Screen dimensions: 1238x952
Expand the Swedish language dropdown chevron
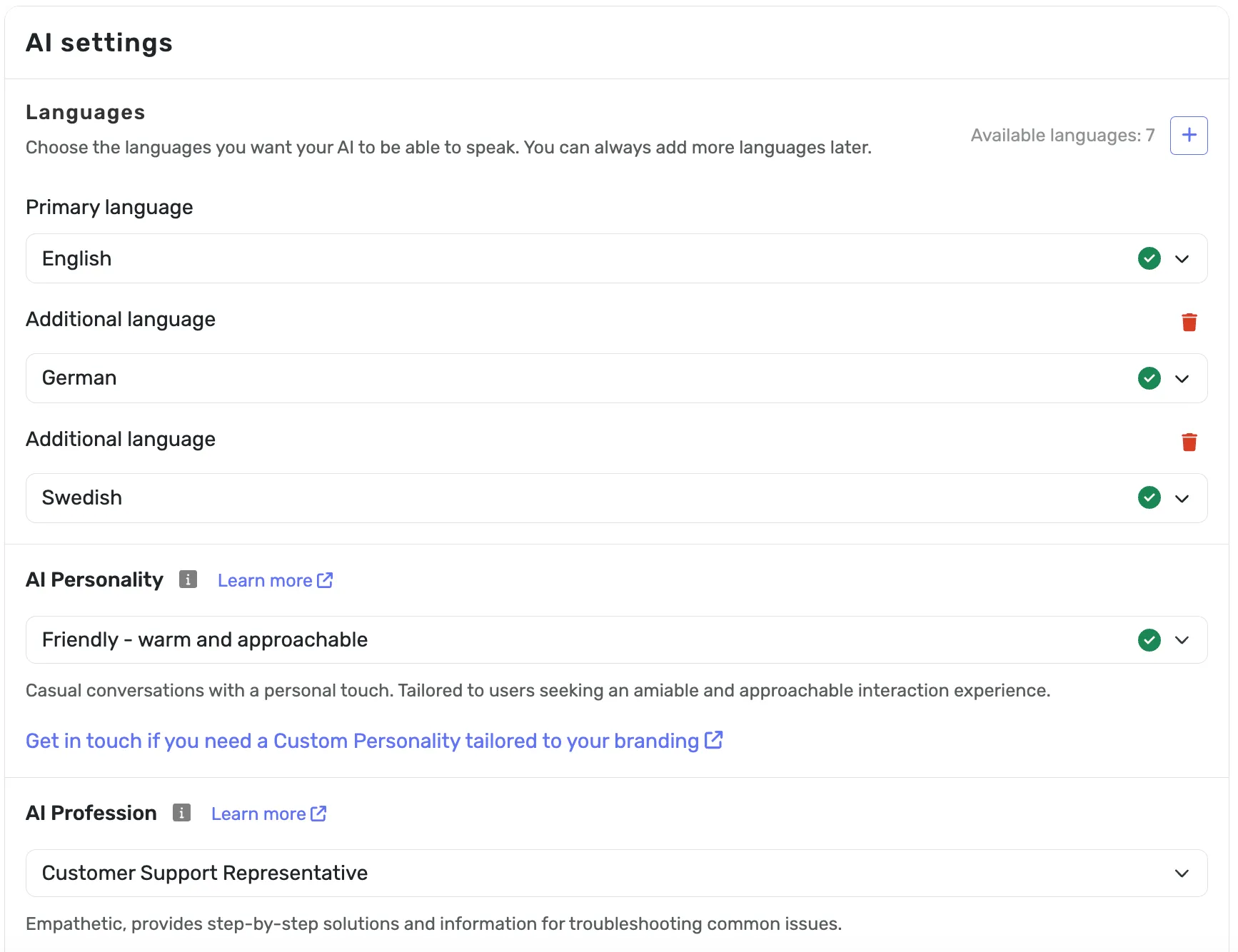[x=1182, y=498]
